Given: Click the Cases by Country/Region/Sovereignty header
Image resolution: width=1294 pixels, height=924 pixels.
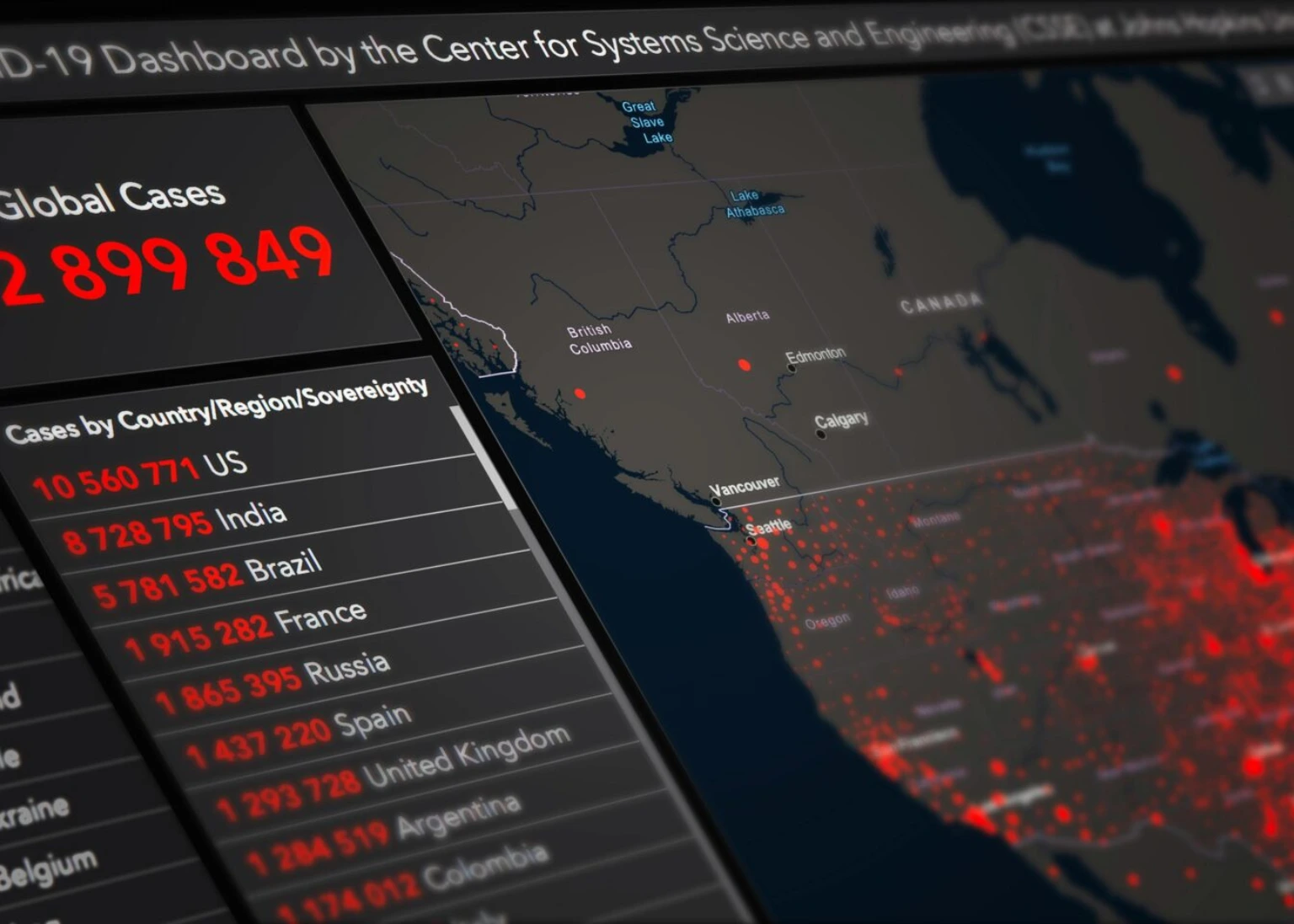Looking at the screenshot, I should 217,410.
